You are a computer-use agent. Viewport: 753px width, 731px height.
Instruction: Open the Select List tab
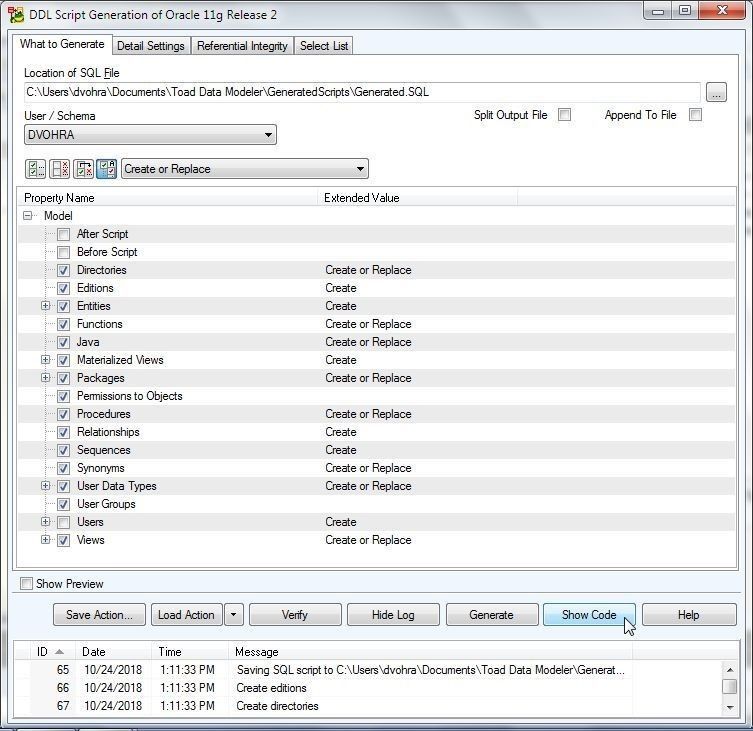(324, 46)
